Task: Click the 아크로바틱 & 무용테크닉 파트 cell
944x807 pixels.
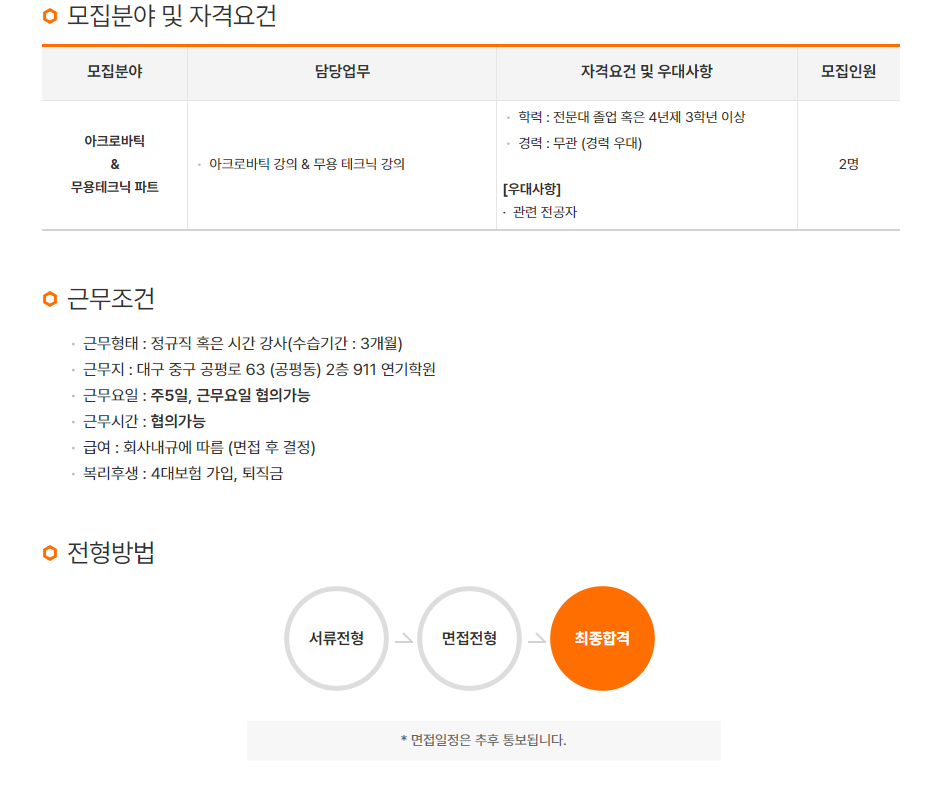Action: tap(114, 164)
